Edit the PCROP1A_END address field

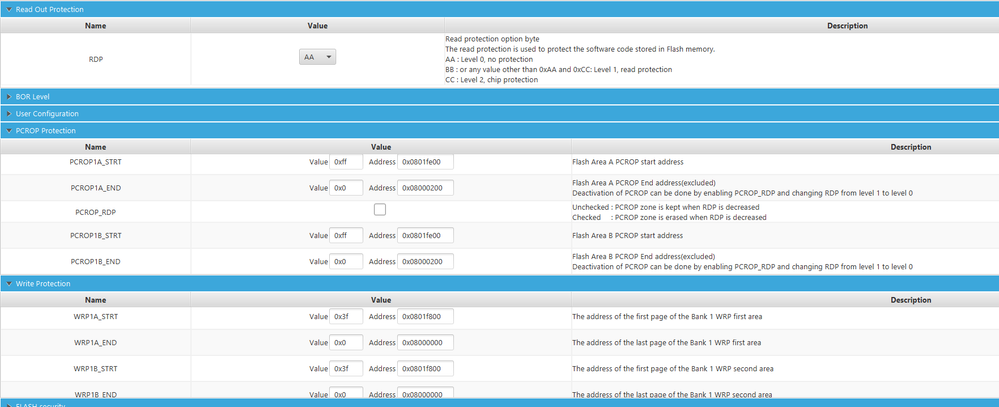pyautogui.click(x=425, y=188)
